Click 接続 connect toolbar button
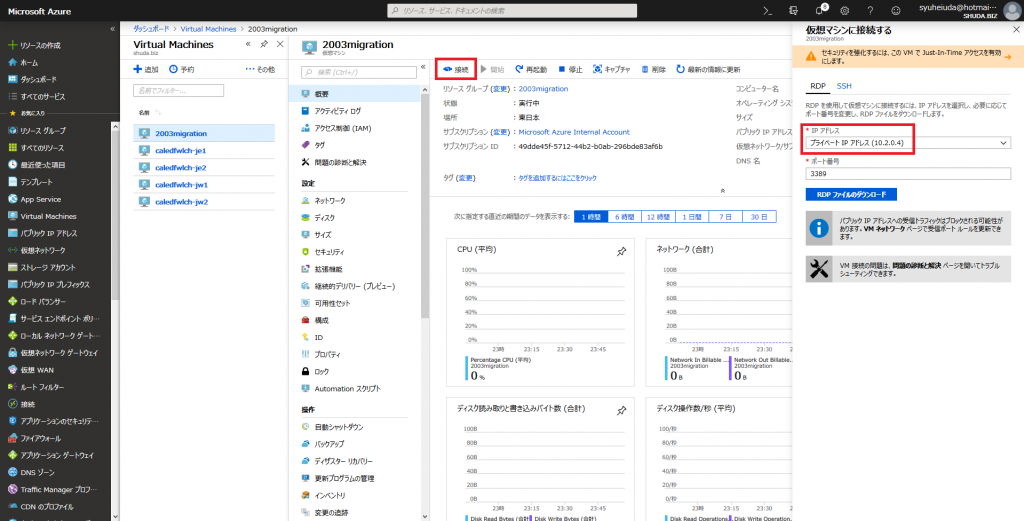The width and height of the screenshot is (1024, 521). pos(456,69)
